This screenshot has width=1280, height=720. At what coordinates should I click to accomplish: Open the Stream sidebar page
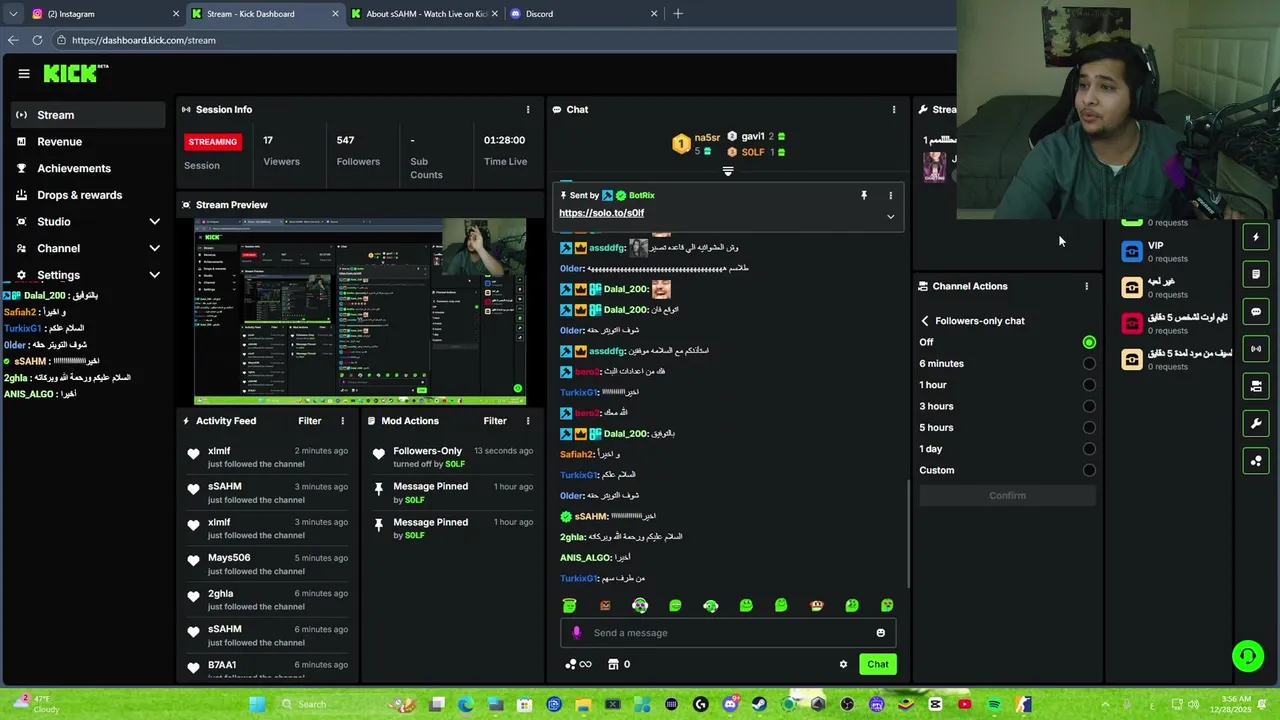88,115
